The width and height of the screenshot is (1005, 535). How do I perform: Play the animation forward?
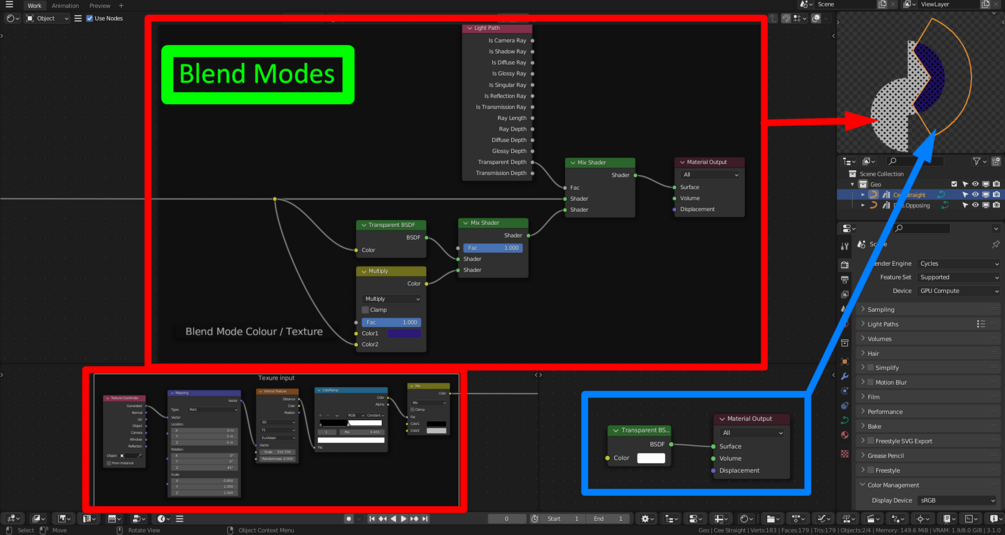point(403,519)
